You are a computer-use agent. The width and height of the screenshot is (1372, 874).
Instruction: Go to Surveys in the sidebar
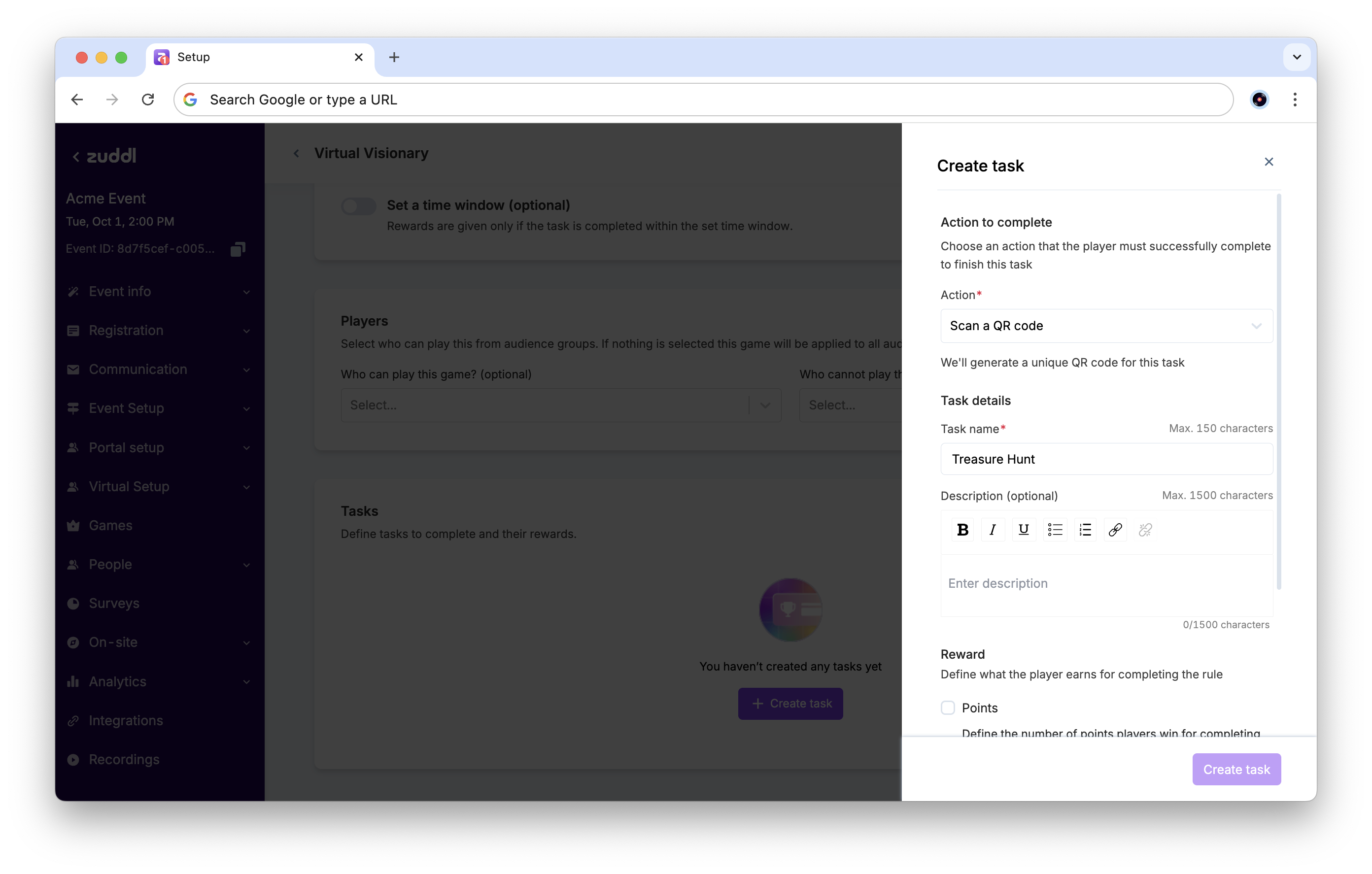click(x=114, y=604)
